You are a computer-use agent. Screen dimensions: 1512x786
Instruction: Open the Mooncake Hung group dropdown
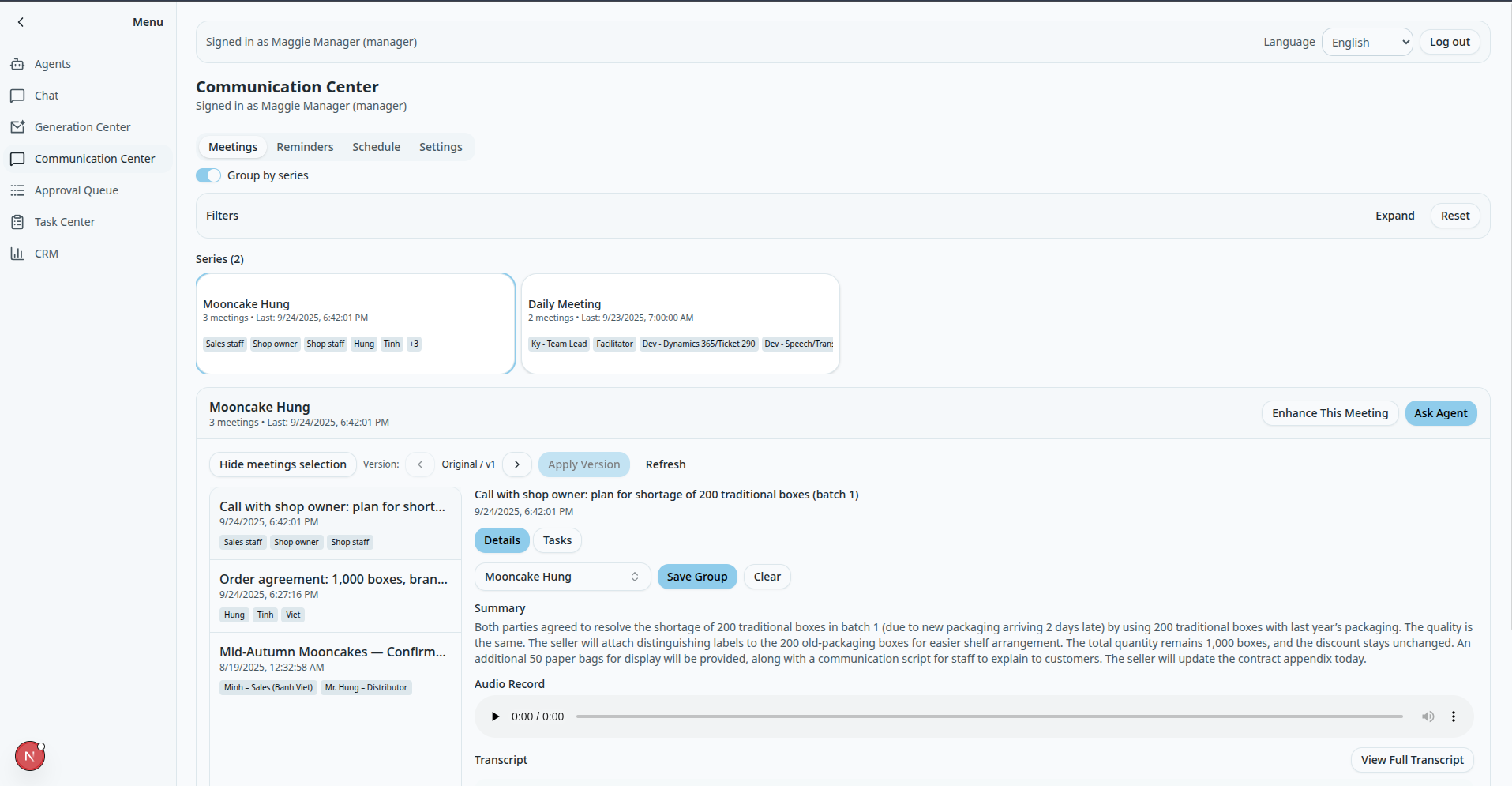(x=561, y=577)
